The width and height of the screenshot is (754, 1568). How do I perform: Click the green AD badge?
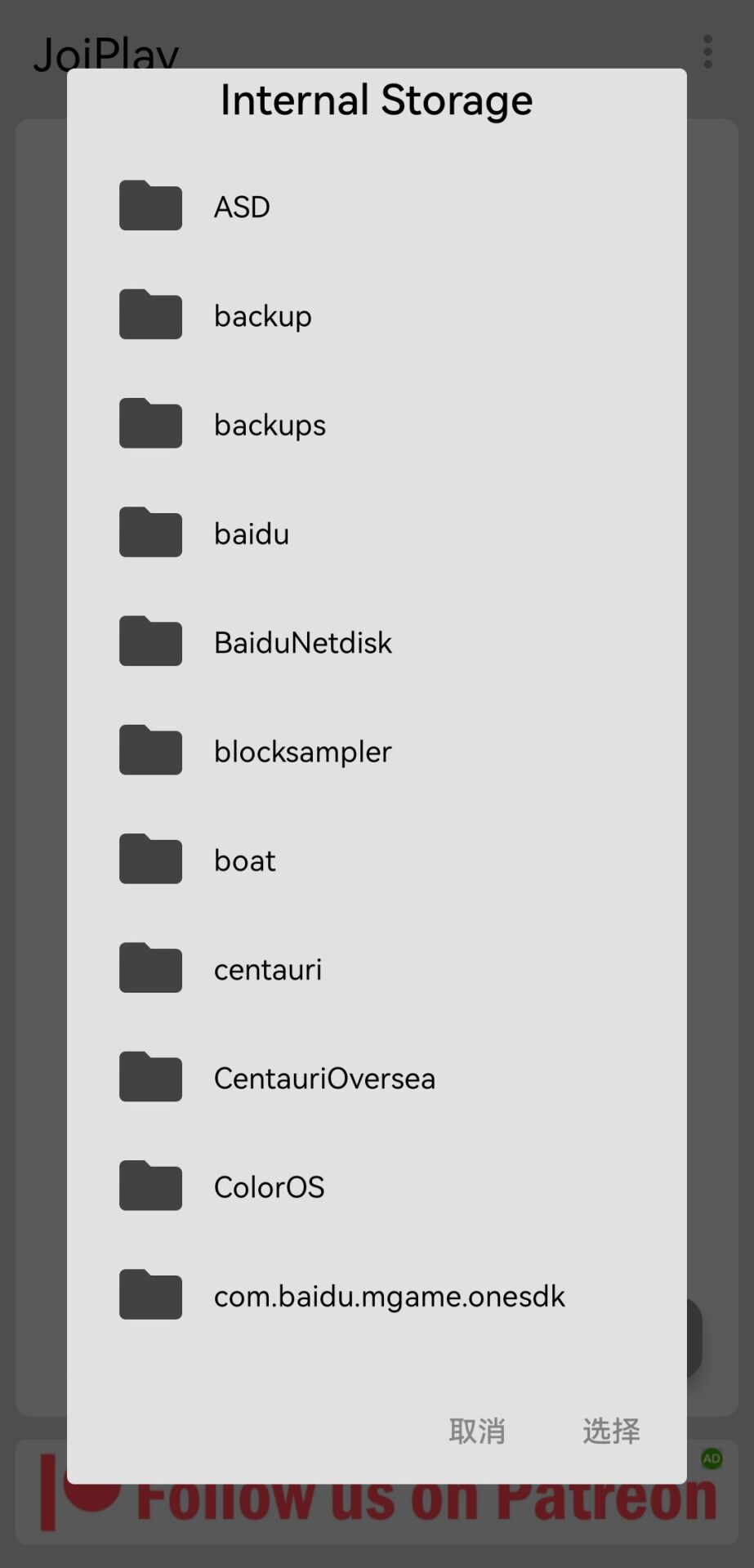[712, 1459]
